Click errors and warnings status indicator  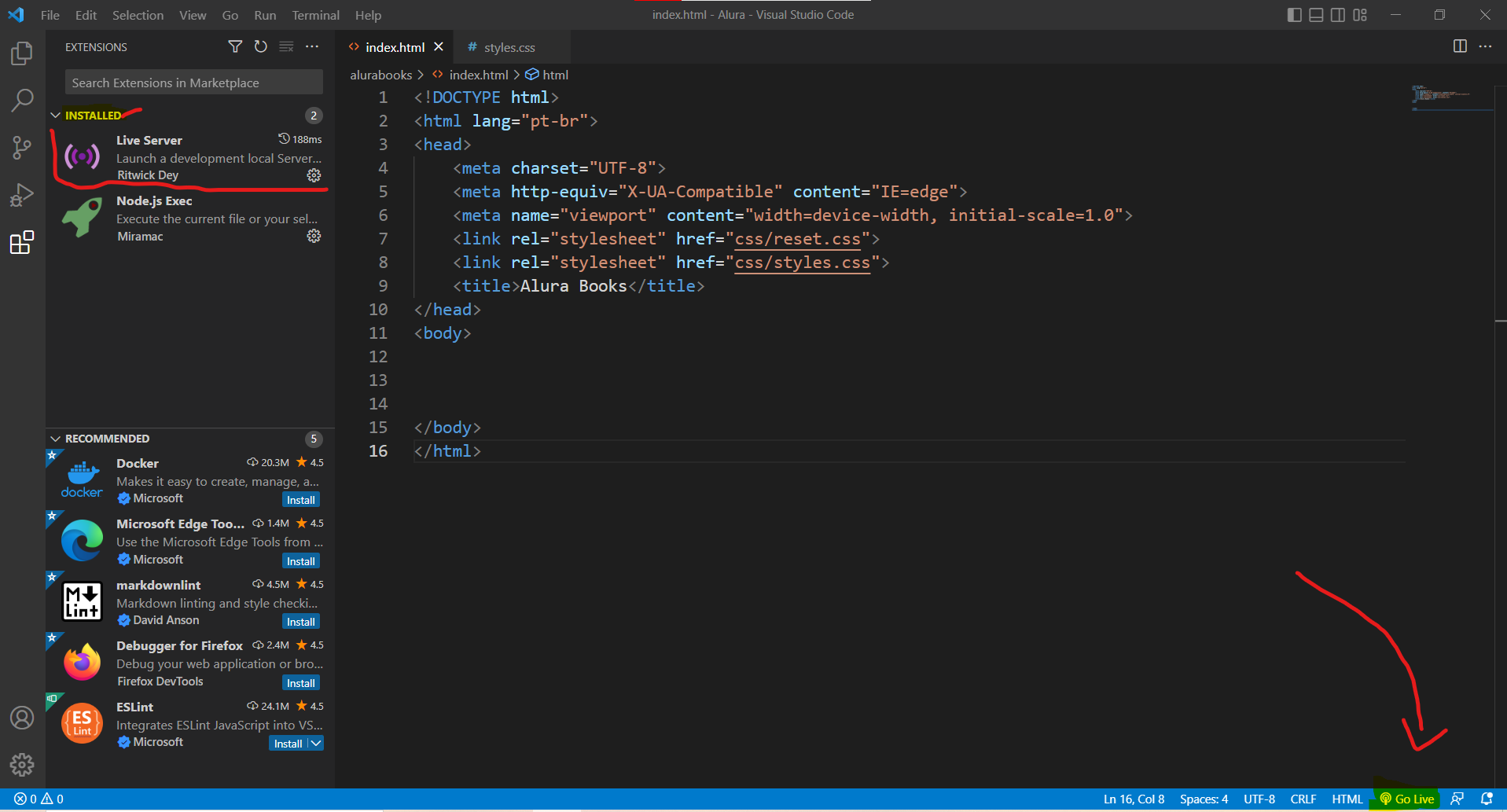[x=39, y=799]
